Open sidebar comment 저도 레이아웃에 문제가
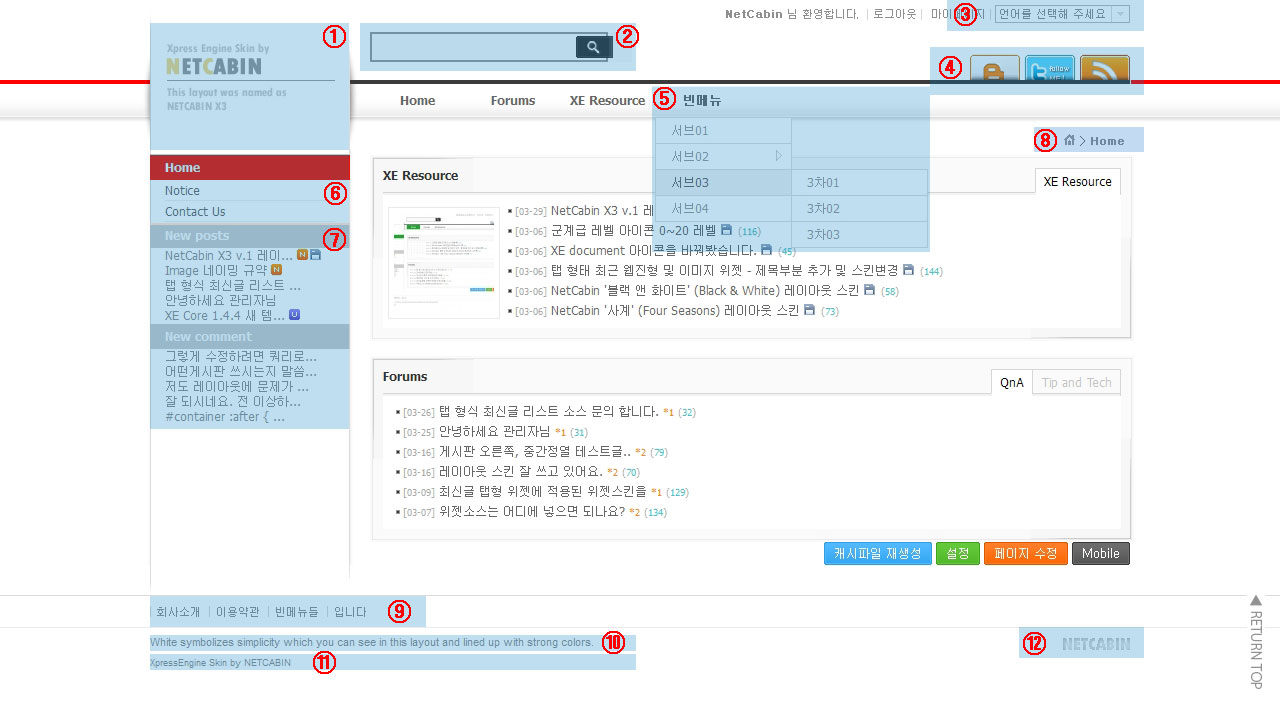Screen dimensions: 1280x720 click(x=237, y=386)
